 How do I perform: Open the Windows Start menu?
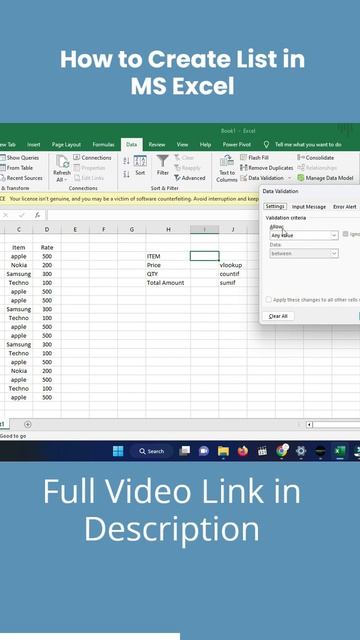click(x=118, y=451)
